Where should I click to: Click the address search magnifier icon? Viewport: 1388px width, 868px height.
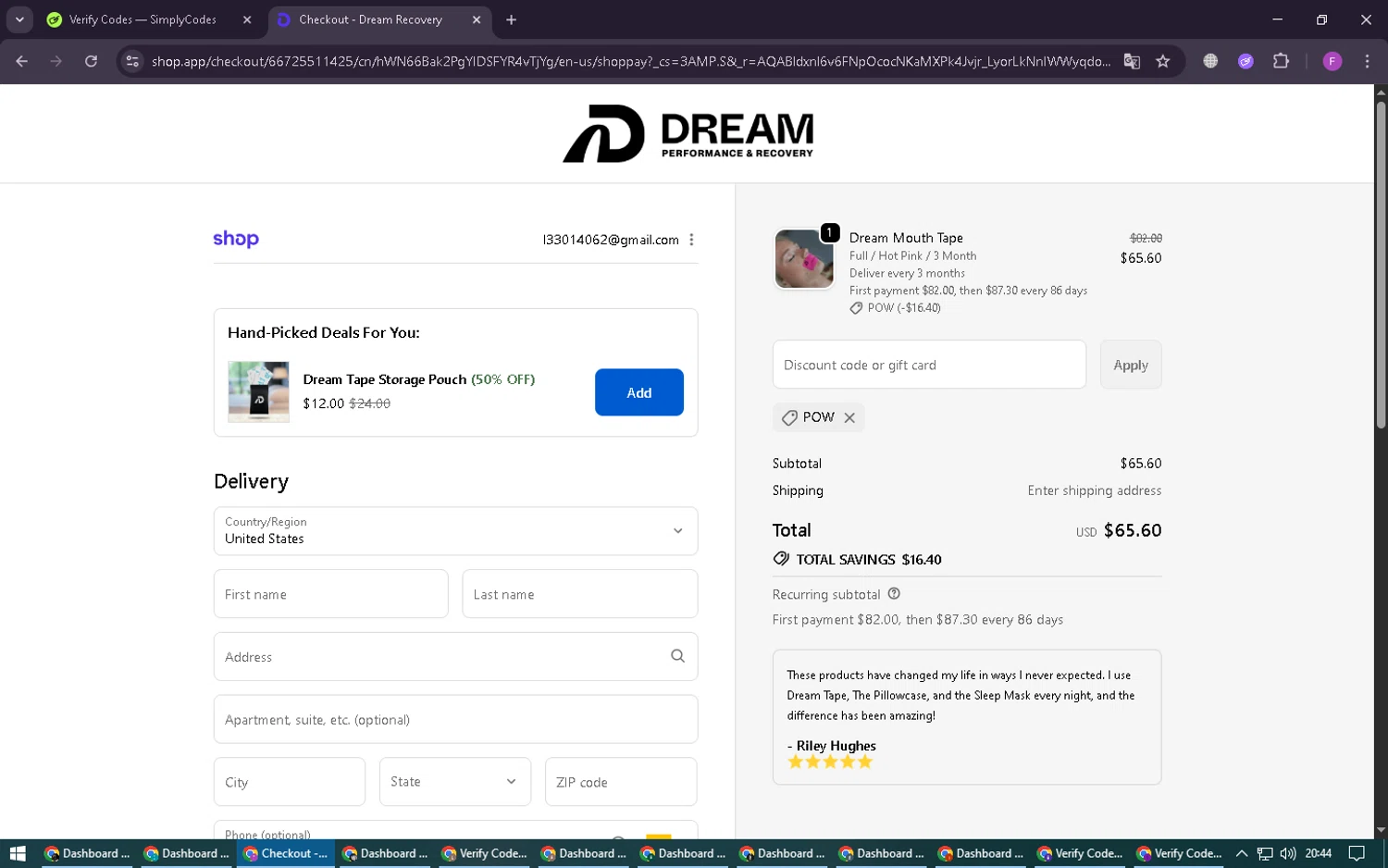(x=677, y=656)
